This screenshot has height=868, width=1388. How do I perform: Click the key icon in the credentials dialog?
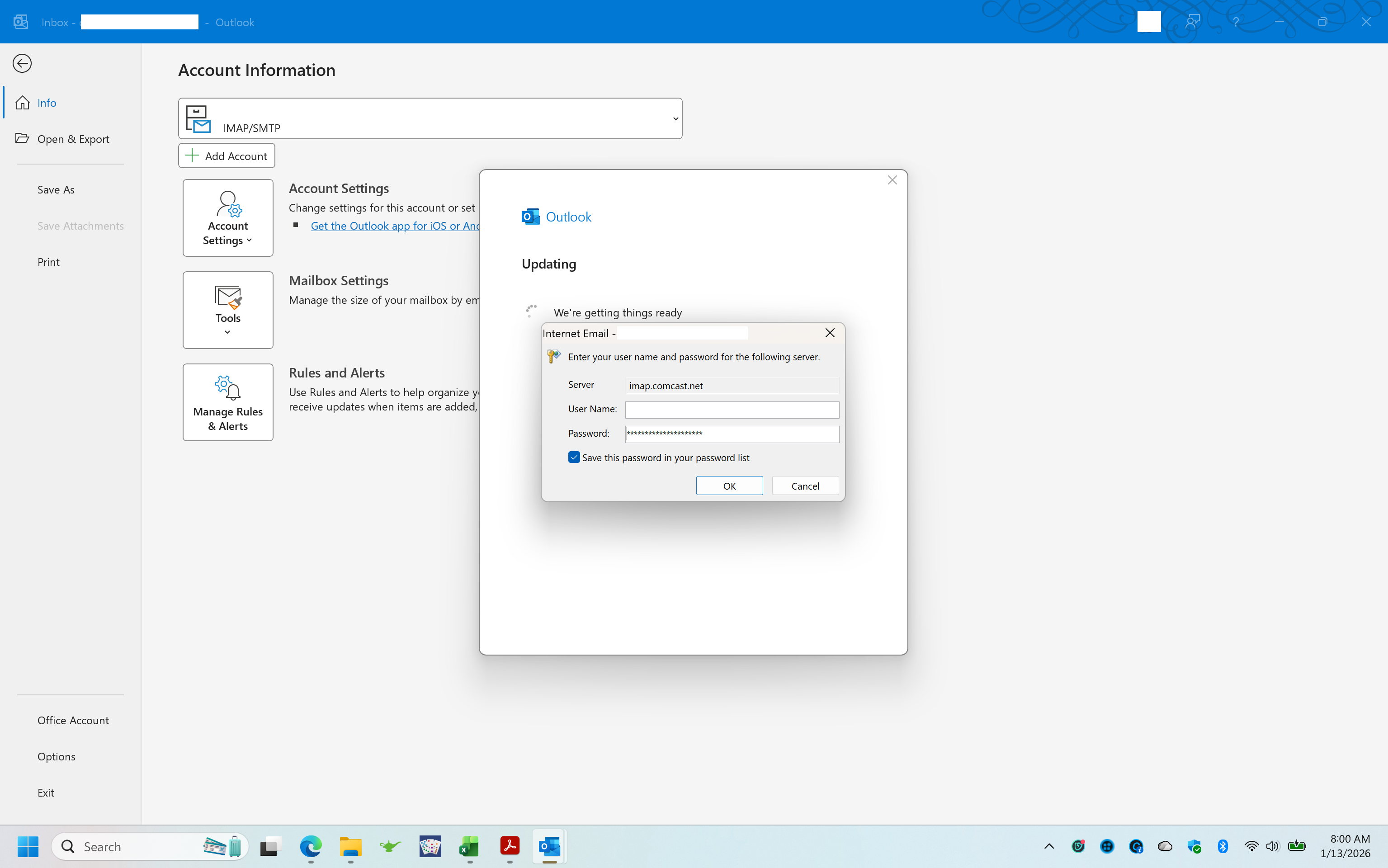553,357
